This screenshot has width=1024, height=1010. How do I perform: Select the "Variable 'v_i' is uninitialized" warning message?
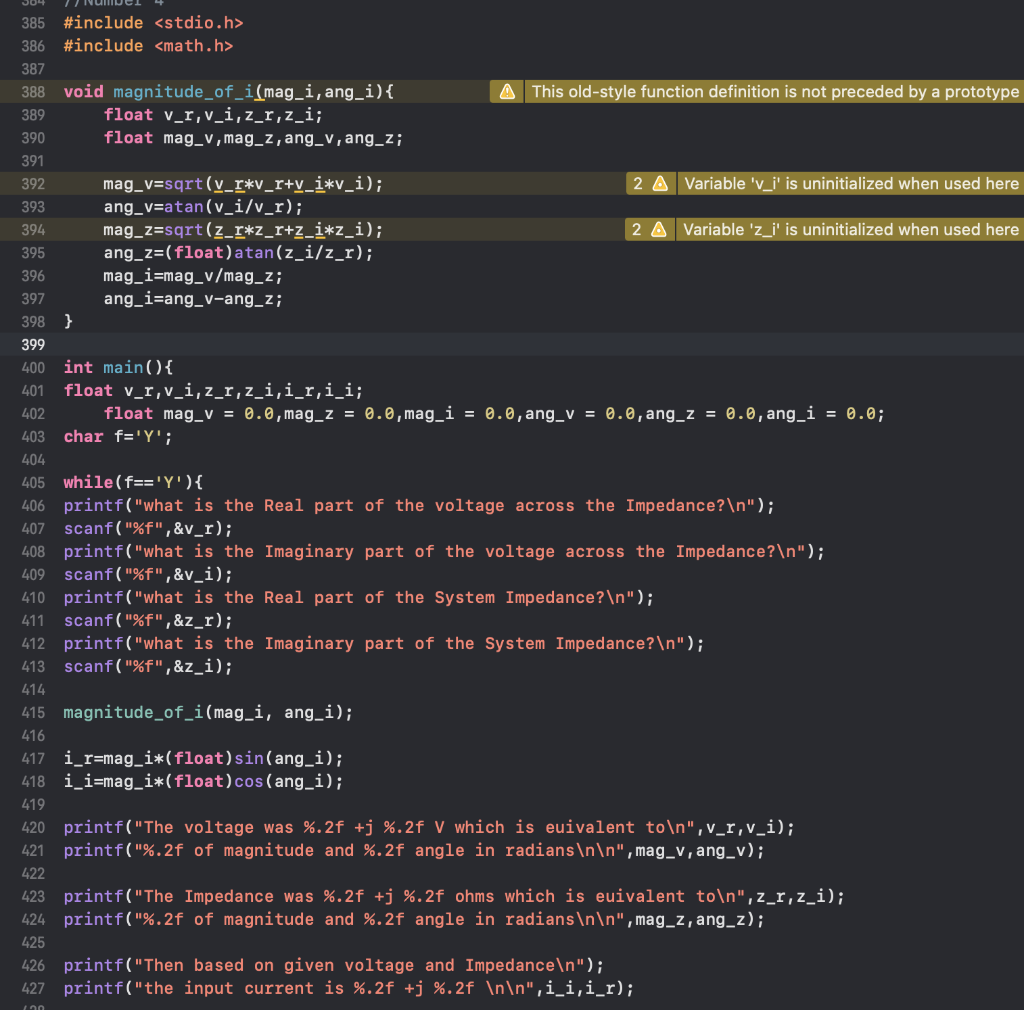pyautogui.click(x=850, y=183)
